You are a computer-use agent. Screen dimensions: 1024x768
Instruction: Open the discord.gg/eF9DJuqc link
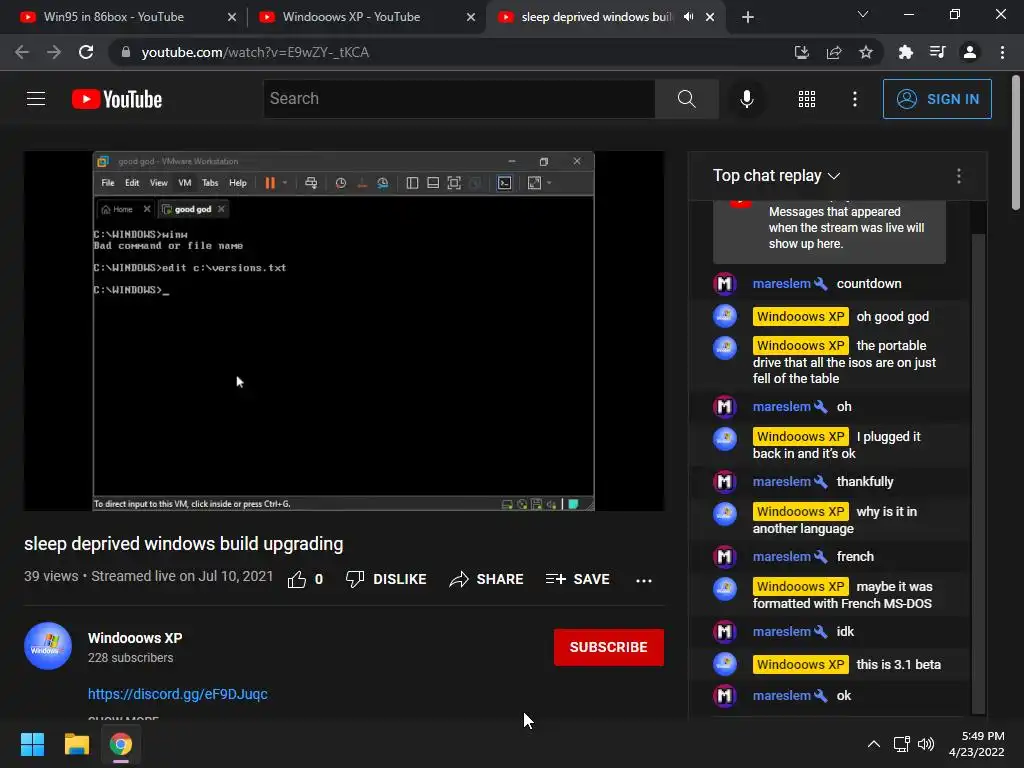coord(178,694)
